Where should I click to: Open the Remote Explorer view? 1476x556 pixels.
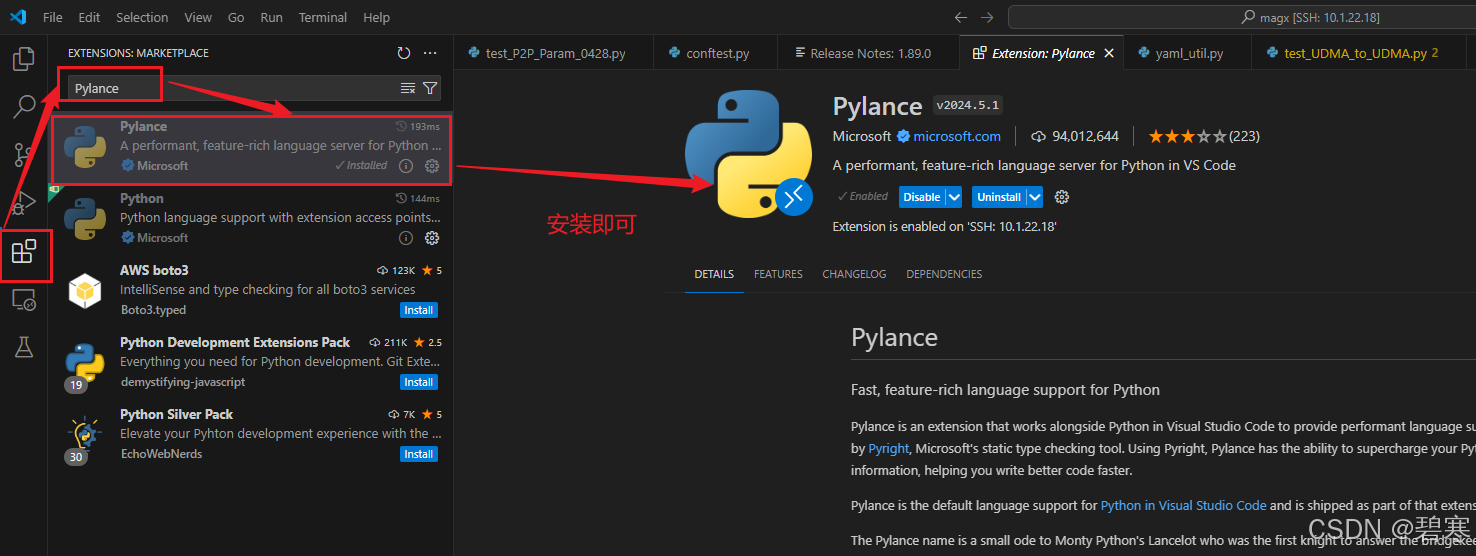(x=23, y=299)
